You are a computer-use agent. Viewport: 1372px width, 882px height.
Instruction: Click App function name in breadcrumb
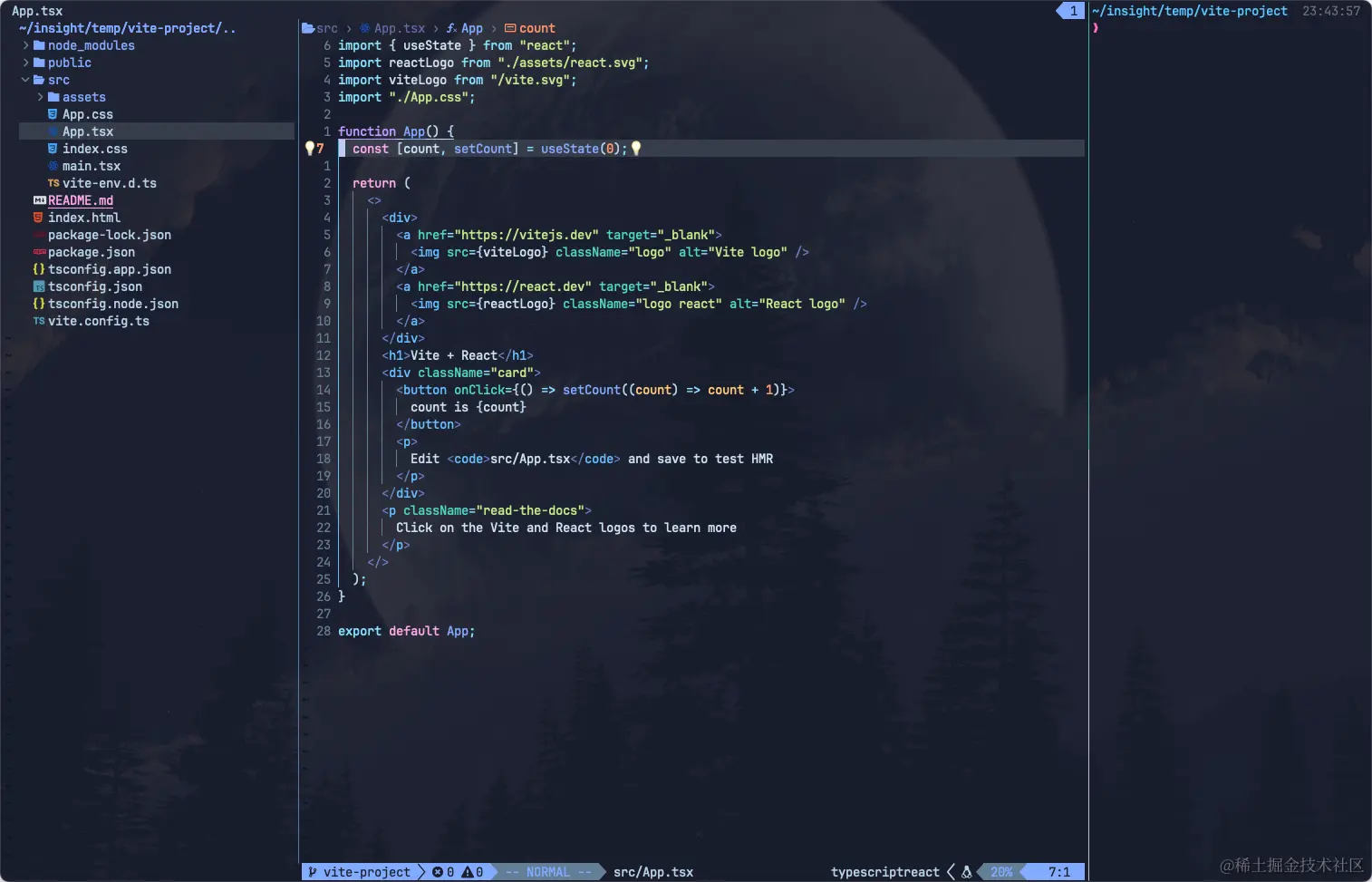pos(472,28)
